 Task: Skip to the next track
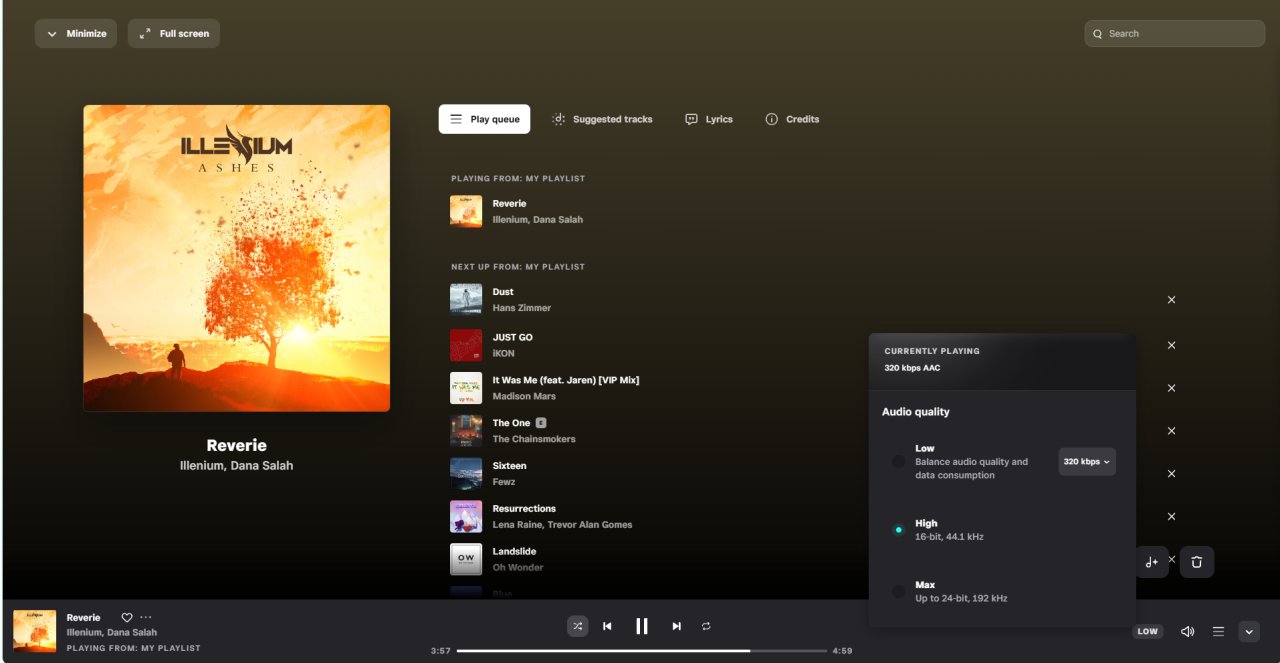(x=677, y=626)
